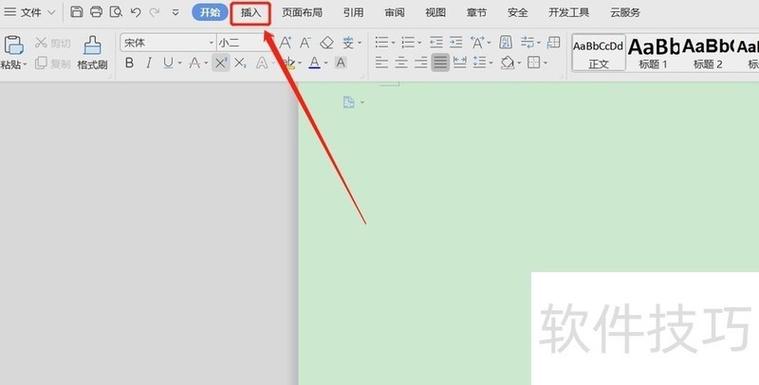Click the 粘贴 clipboard icon
The height and width of the screenshot is (385, 759).
(14, 45)
